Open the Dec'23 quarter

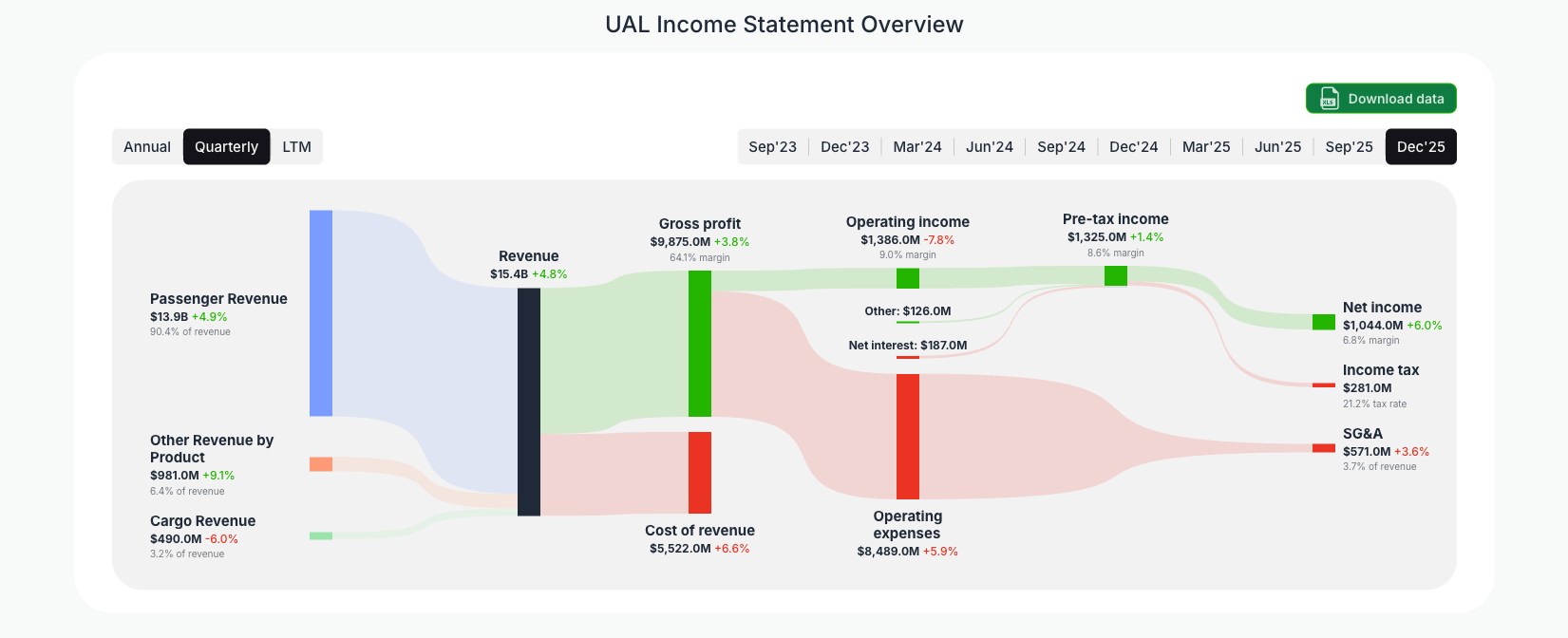pos(844,146)
